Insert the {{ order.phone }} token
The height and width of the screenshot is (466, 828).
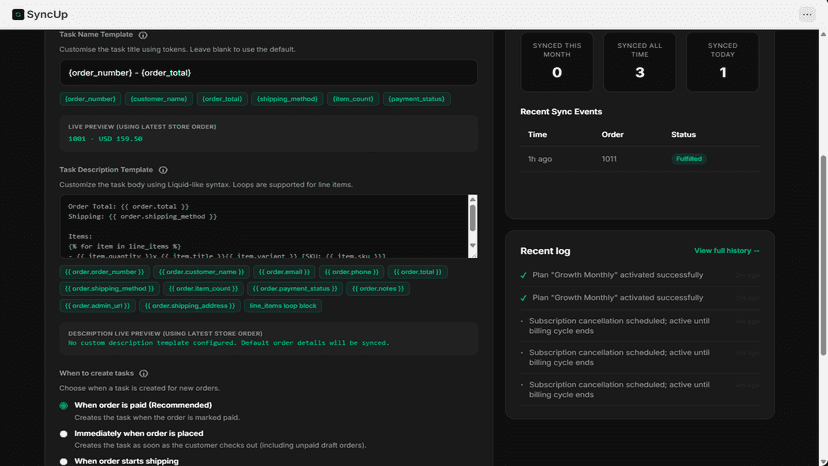352,272
